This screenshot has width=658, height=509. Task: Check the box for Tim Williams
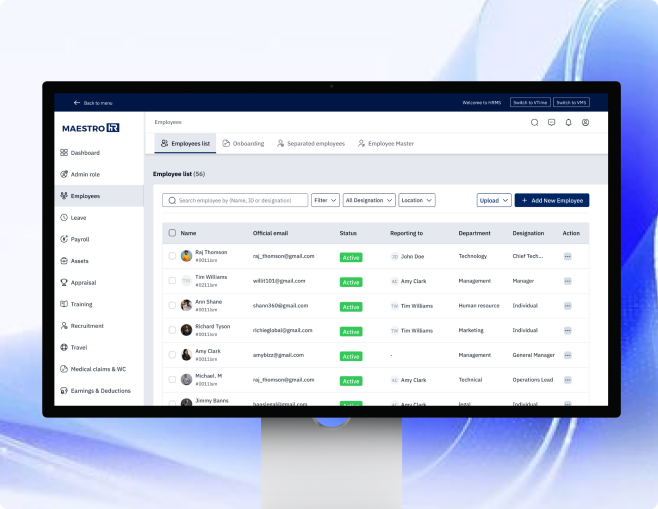tap(172, 281)
